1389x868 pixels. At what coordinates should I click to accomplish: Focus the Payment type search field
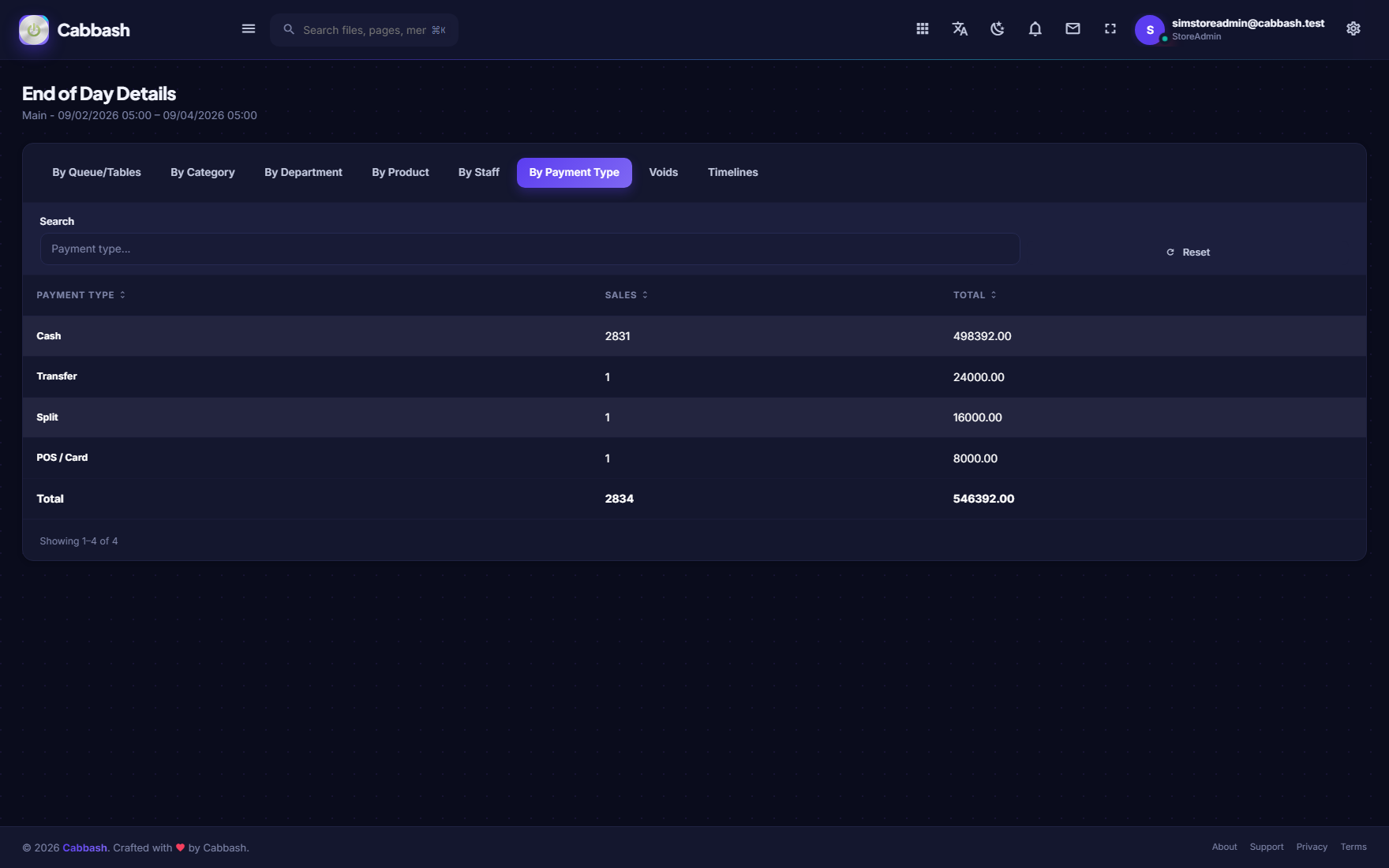click(x=530, y=249)
